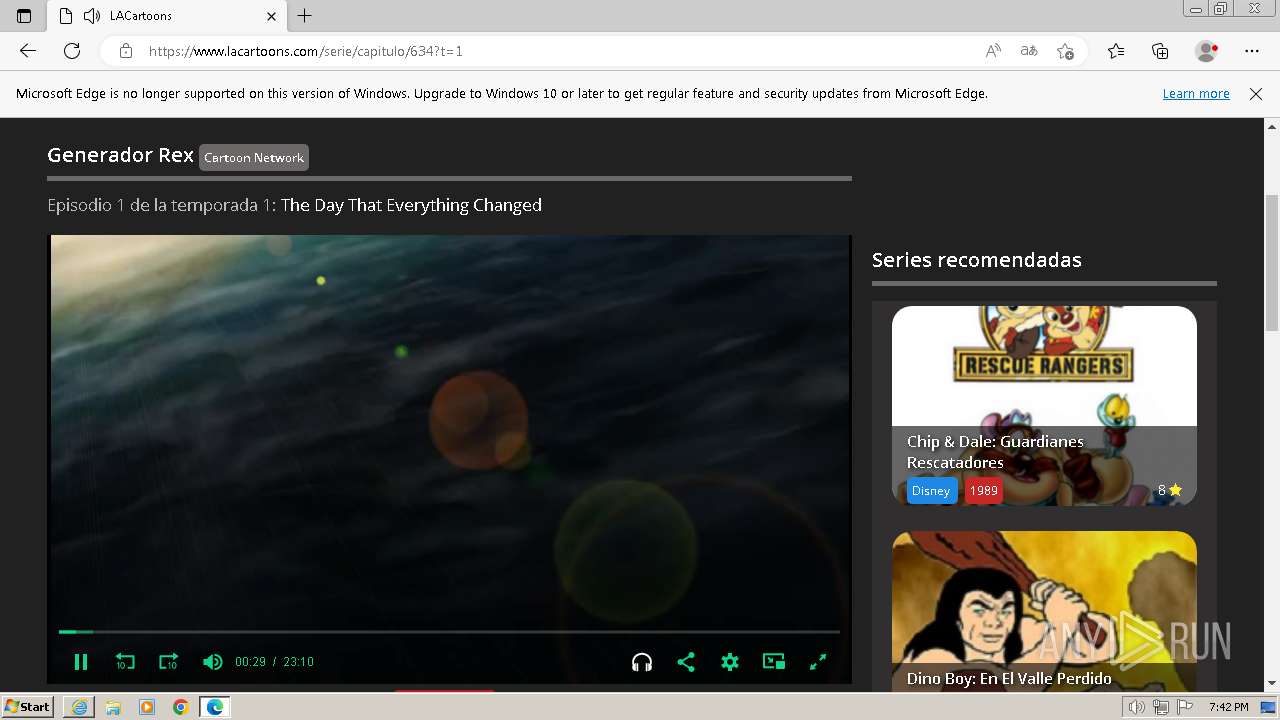This screenshot has height=720, width=1280.
Task: Click the page vertical scrollbar
Action: [x=1272, y=262]
